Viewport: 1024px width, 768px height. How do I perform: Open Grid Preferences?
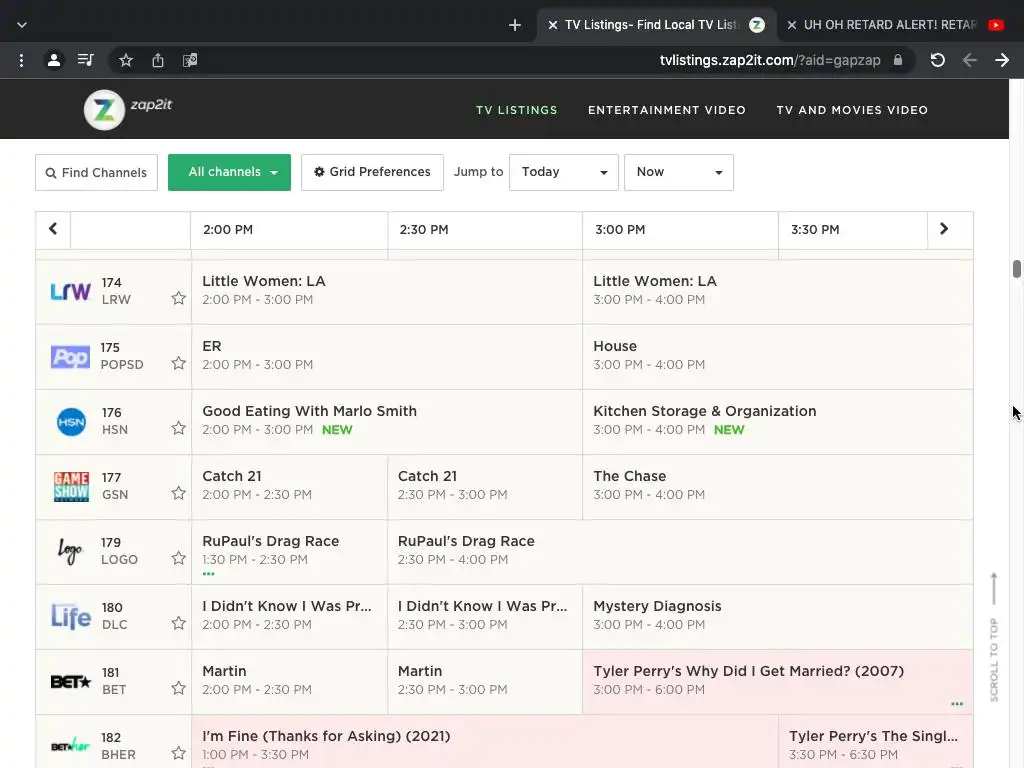(x=372, y=172)
